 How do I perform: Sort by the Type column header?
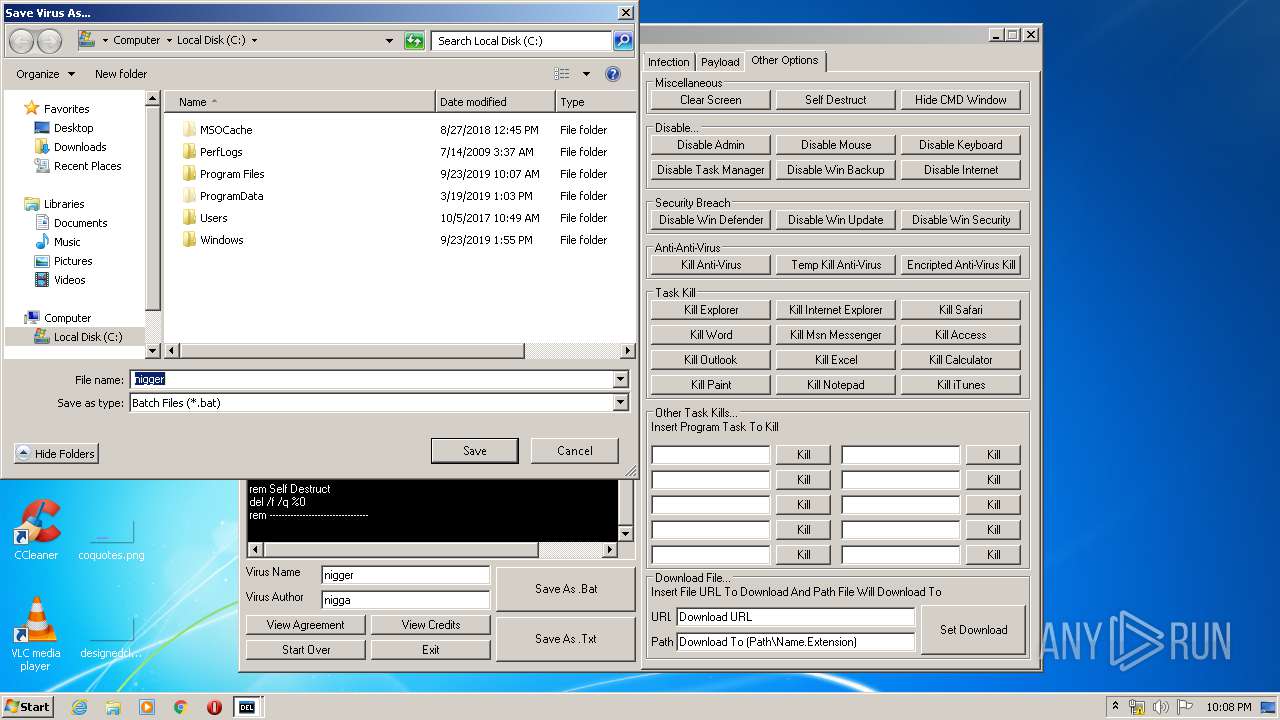point(595,102)
